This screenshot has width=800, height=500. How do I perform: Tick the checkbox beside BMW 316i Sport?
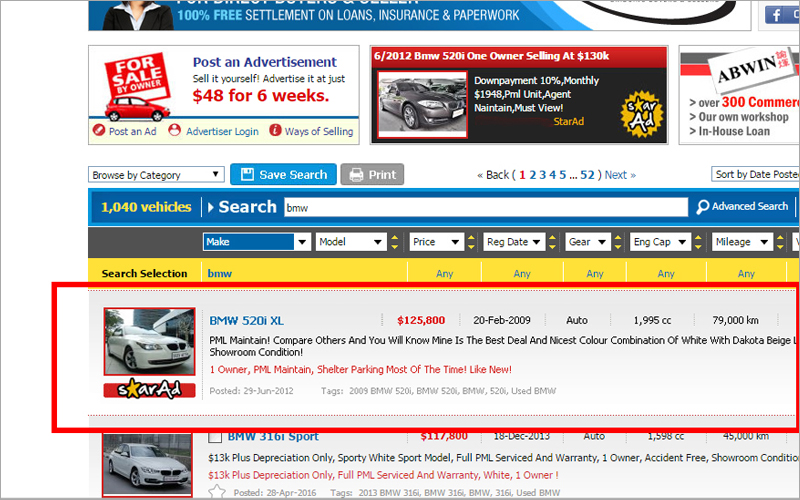tap(215, 437)
